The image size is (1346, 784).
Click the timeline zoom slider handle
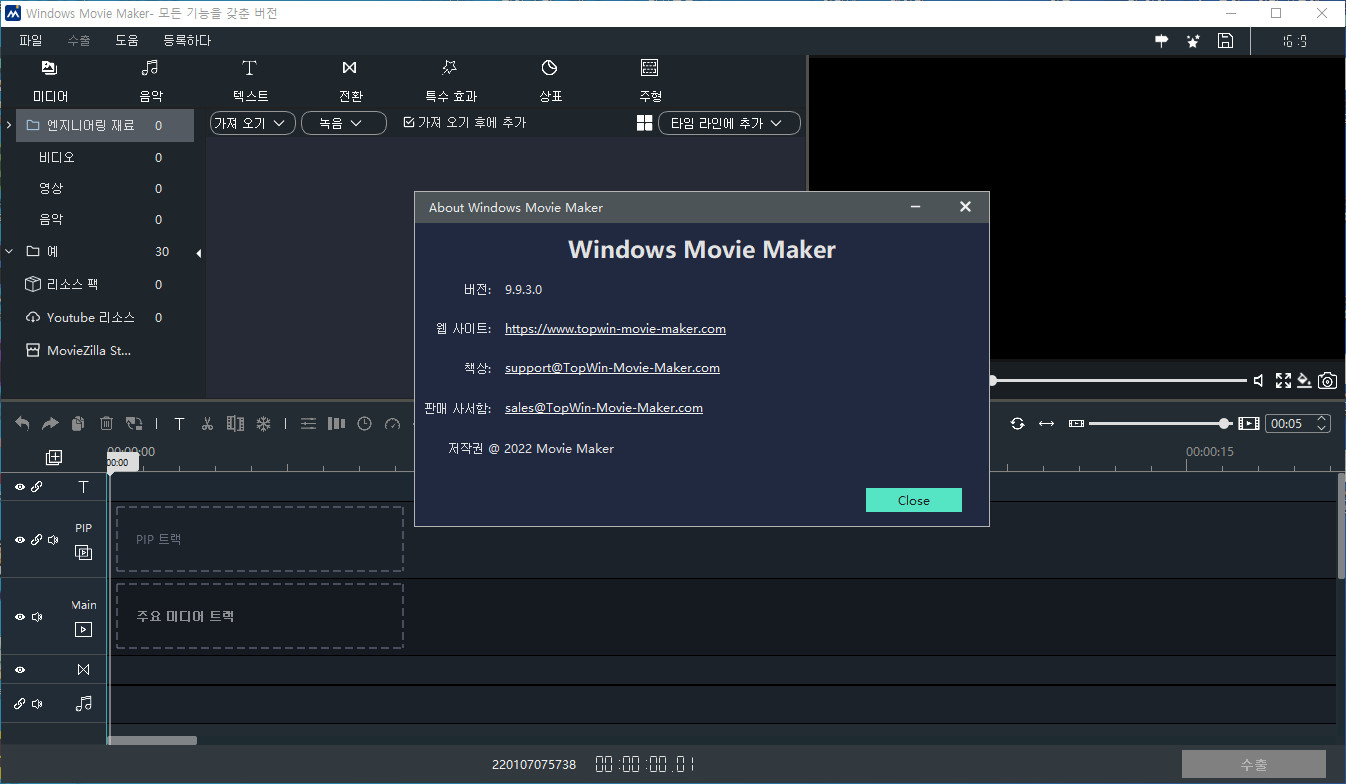coord(1225,423)
